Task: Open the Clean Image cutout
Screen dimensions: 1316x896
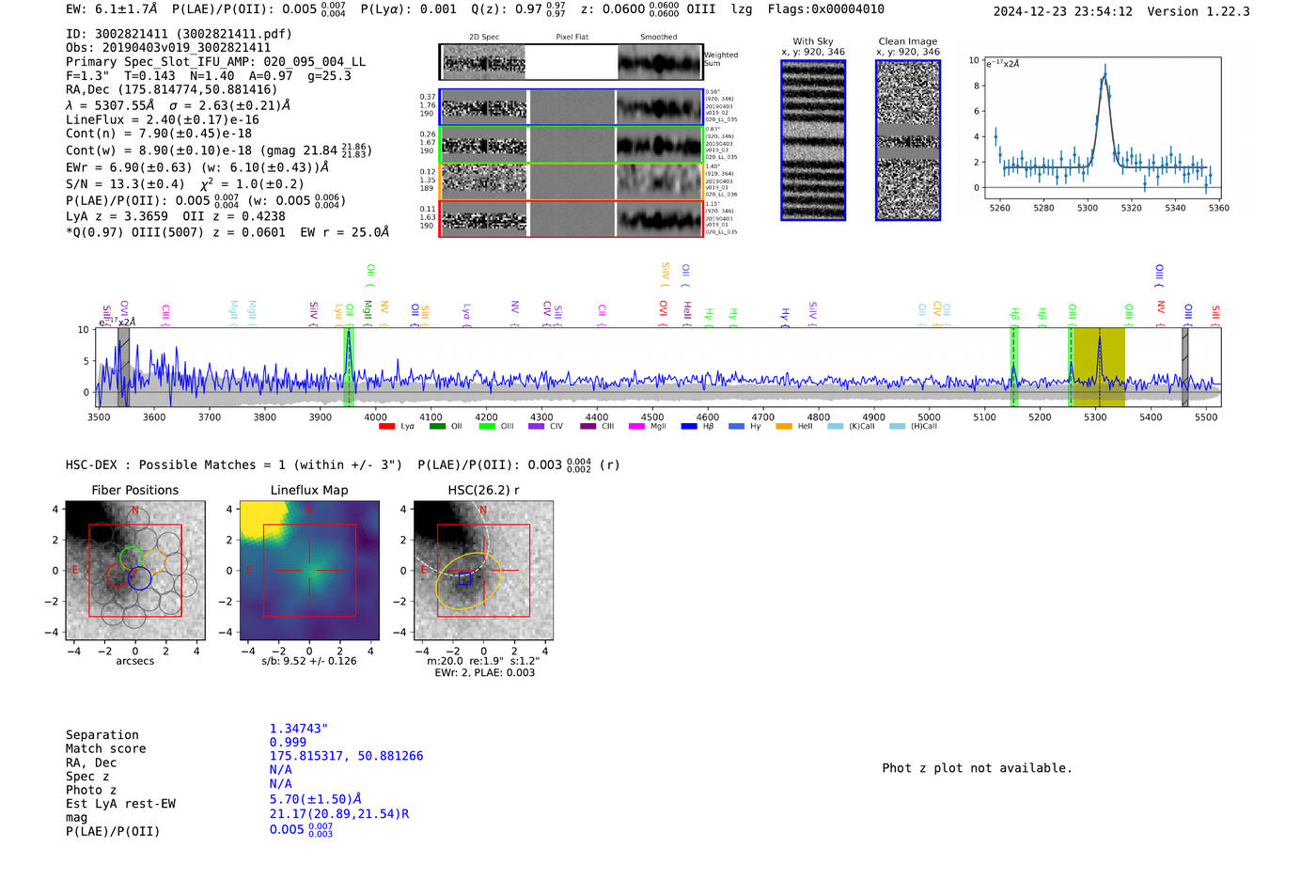Action: pyautogui.click(x=908, y=140)
